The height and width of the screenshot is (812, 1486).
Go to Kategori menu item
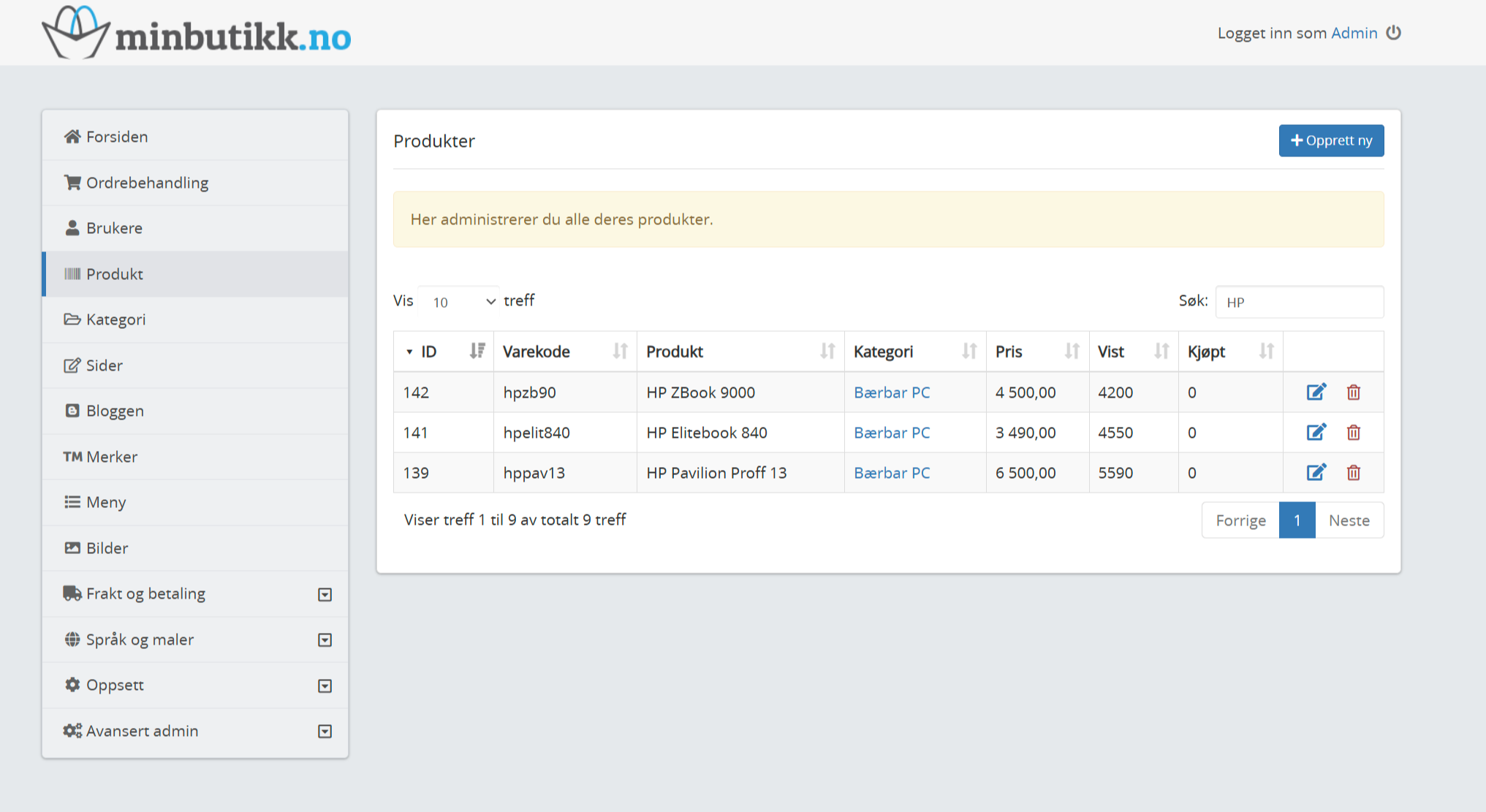click(115, 319)
